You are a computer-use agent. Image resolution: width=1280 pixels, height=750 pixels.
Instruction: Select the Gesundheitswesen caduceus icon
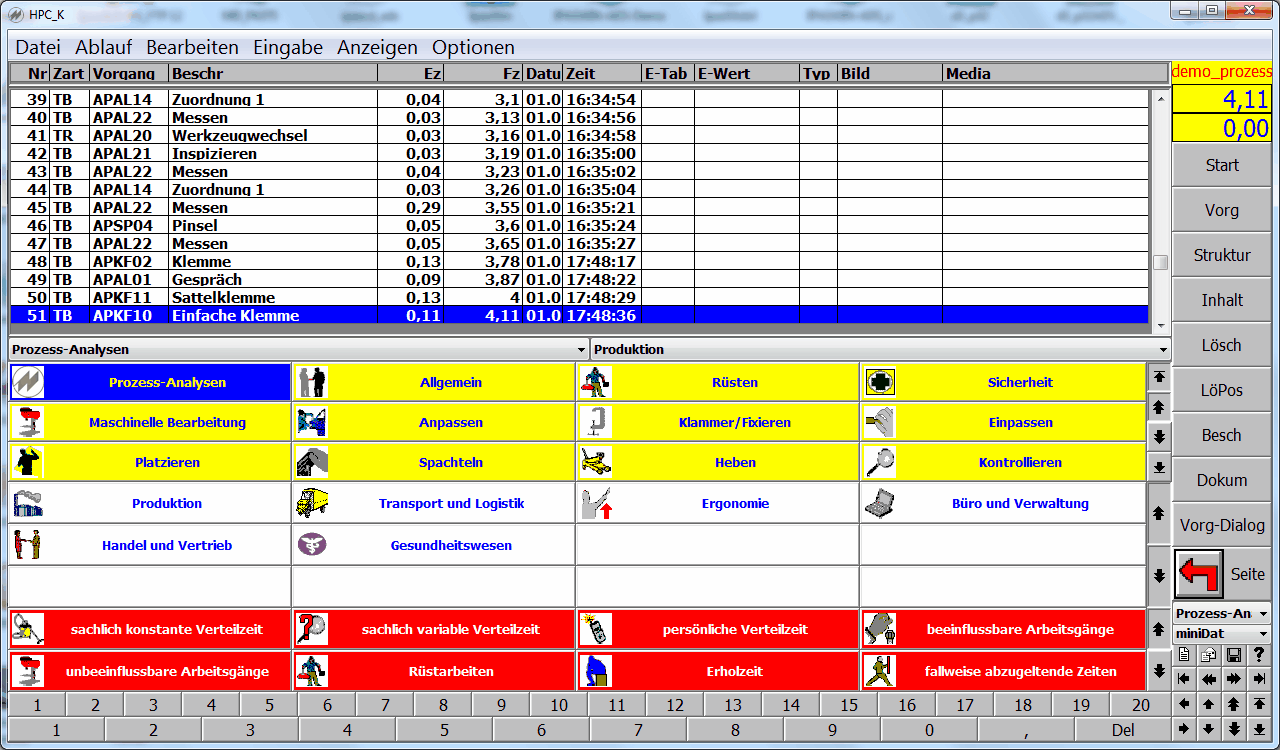coord(312,545)
